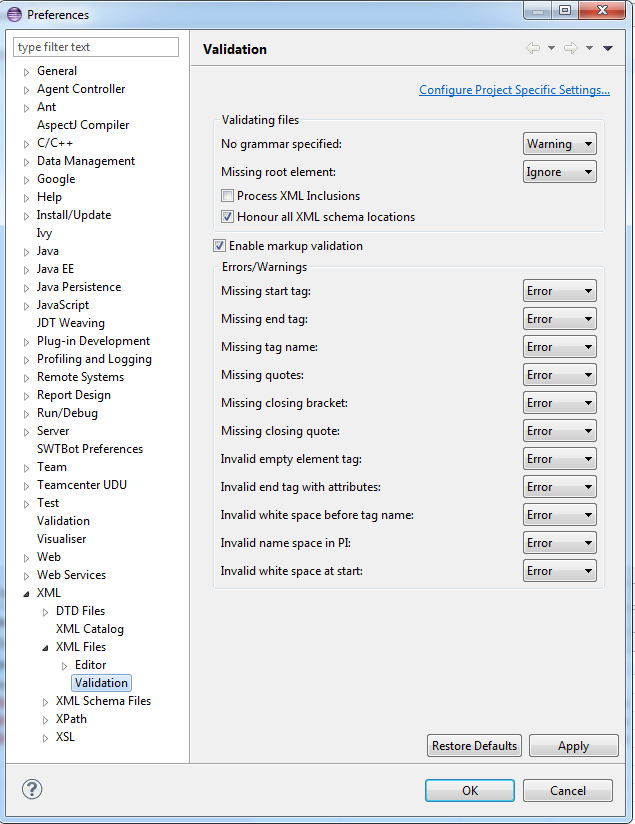Viewport: 635px width, 824px height.
Task: Confirm with the OK button
Action: coord(470,790)
